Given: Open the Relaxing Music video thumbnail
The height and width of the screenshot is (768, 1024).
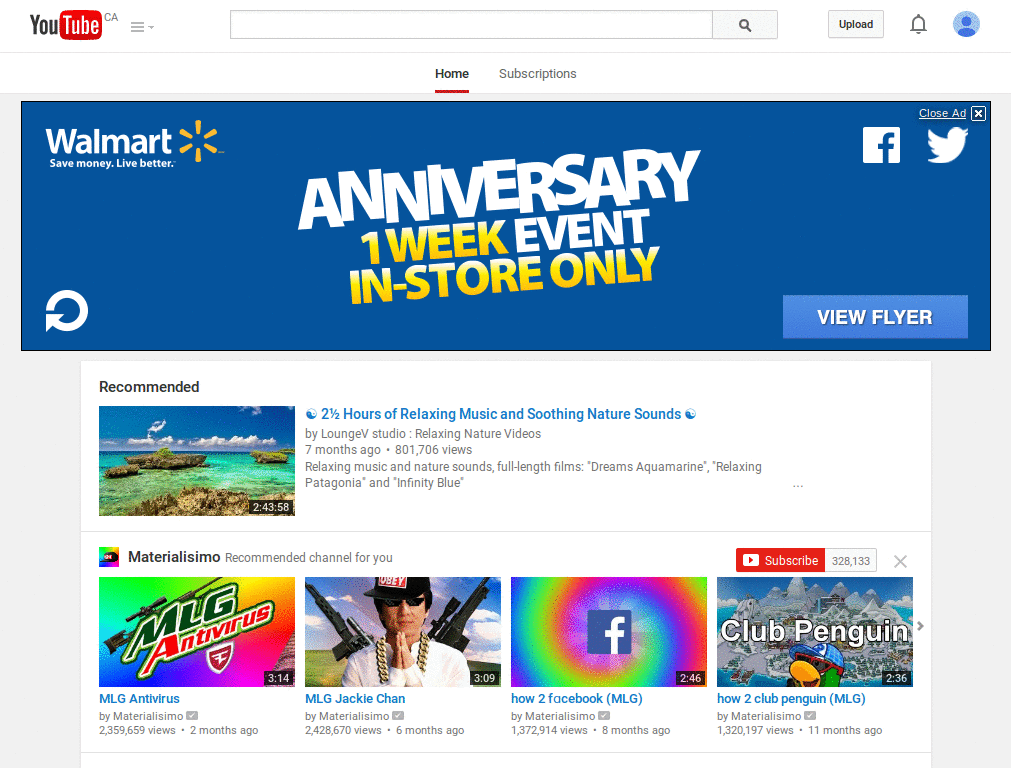Looking at the screenshot, I should point(197,461).
